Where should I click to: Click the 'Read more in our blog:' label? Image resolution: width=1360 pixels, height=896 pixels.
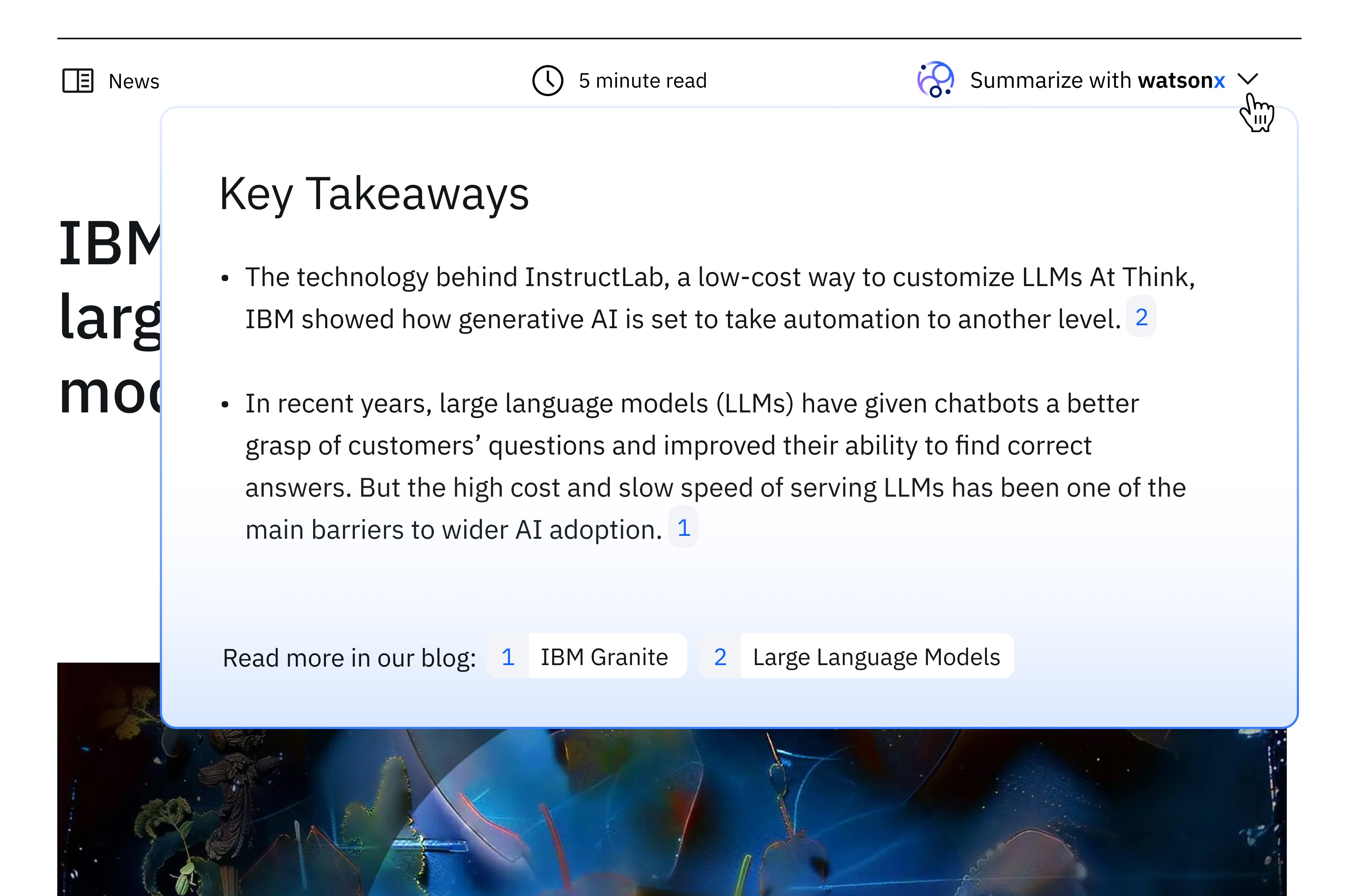349,658
